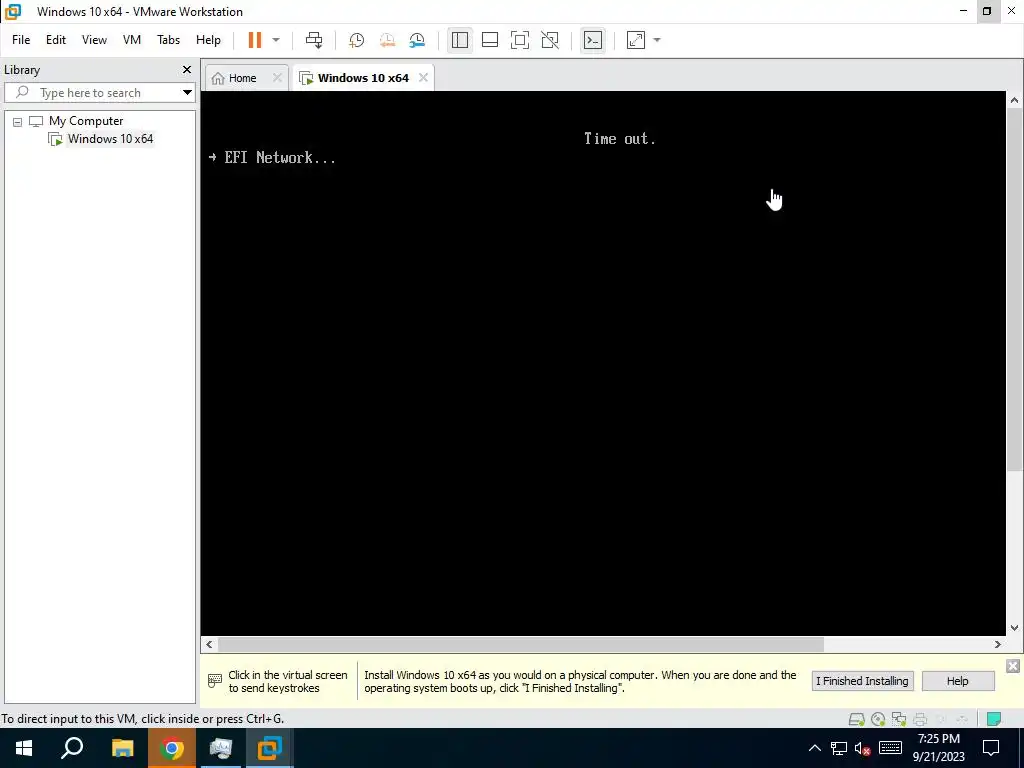1024x768 pixels.
Task: Open the library search dropdown arrow
Action: pyautogui.click(x=187, y=93)
